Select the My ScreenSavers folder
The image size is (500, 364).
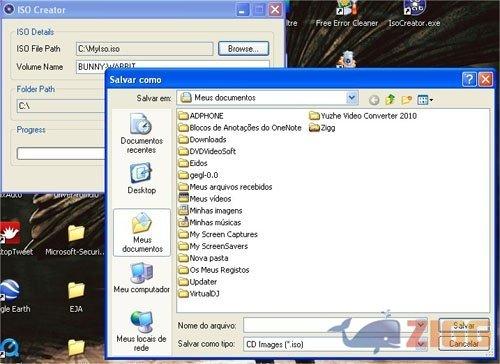(x=213, y=246)
